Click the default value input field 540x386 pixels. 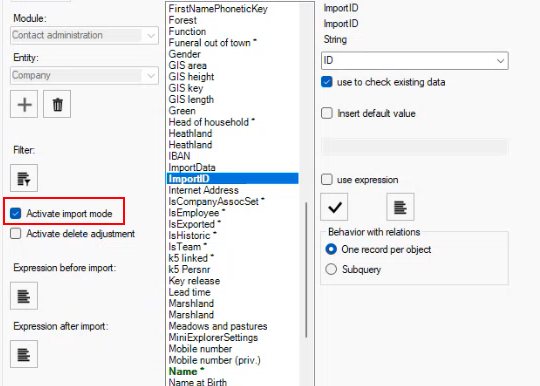pyautogui.click(x=415, y=147)
